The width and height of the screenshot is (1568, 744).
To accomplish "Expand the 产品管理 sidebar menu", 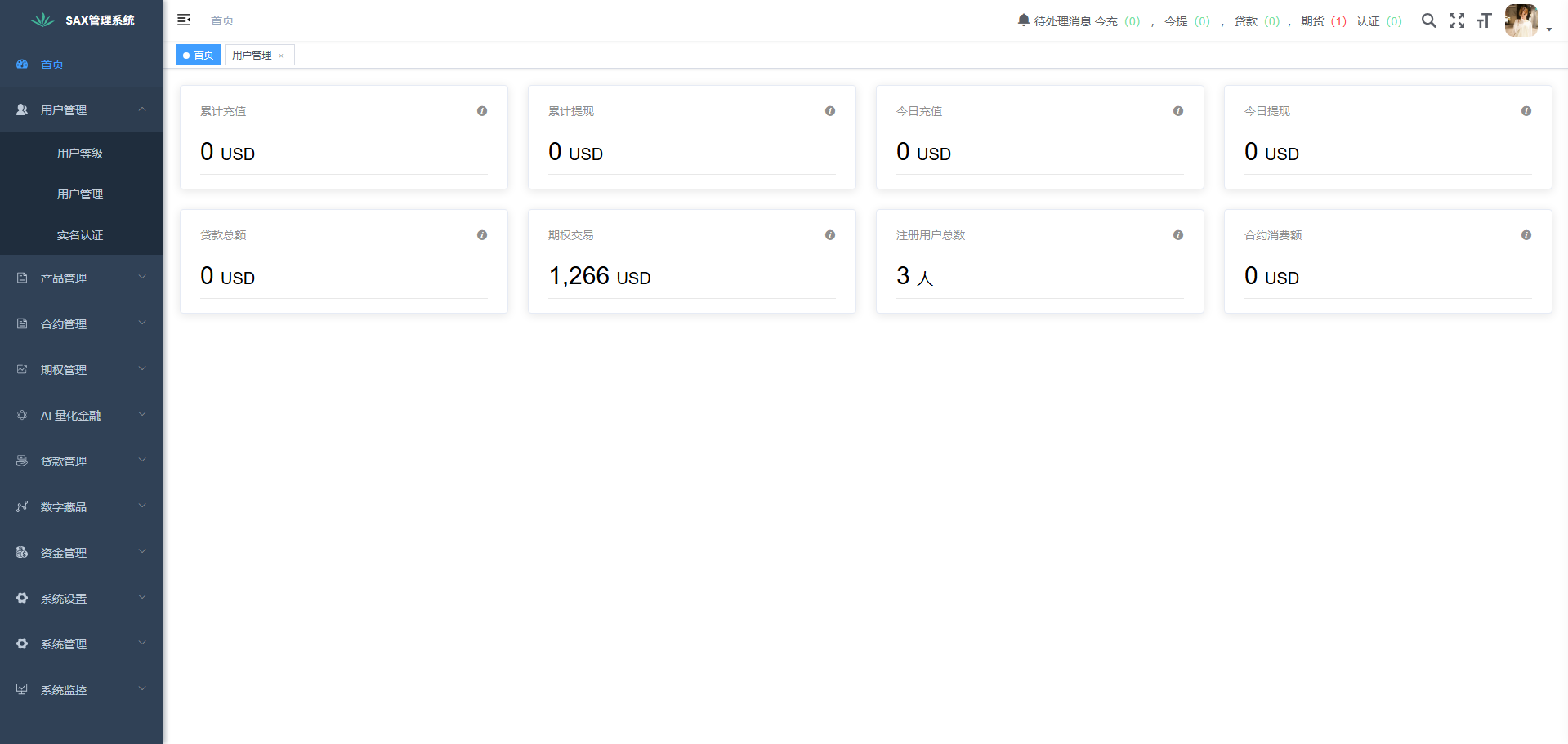I will click(x=82, y=278).
